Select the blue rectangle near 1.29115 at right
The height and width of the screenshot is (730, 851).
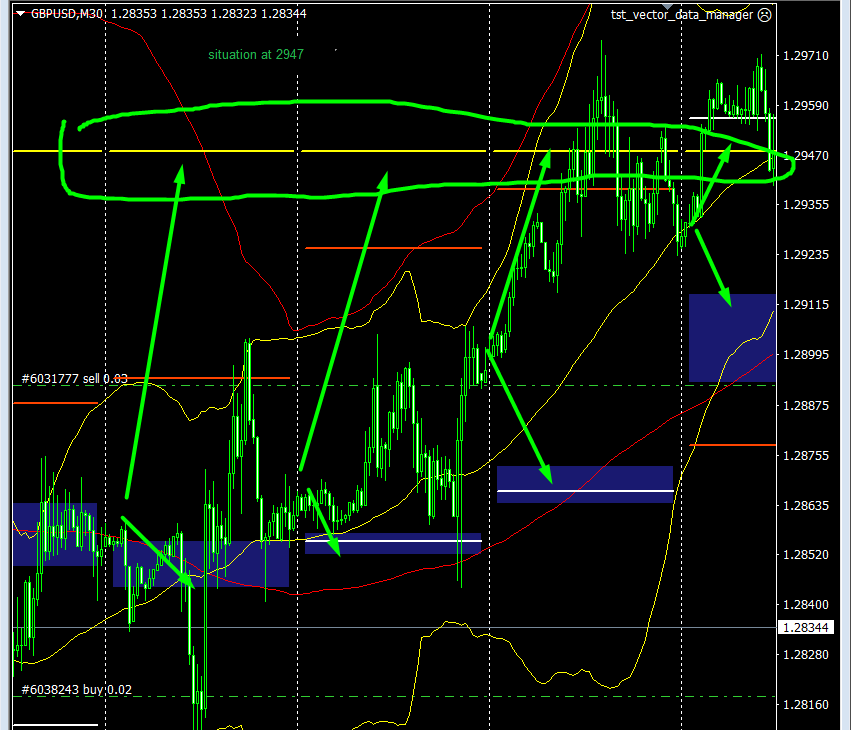pyautogui.click(x=732, y=340)
